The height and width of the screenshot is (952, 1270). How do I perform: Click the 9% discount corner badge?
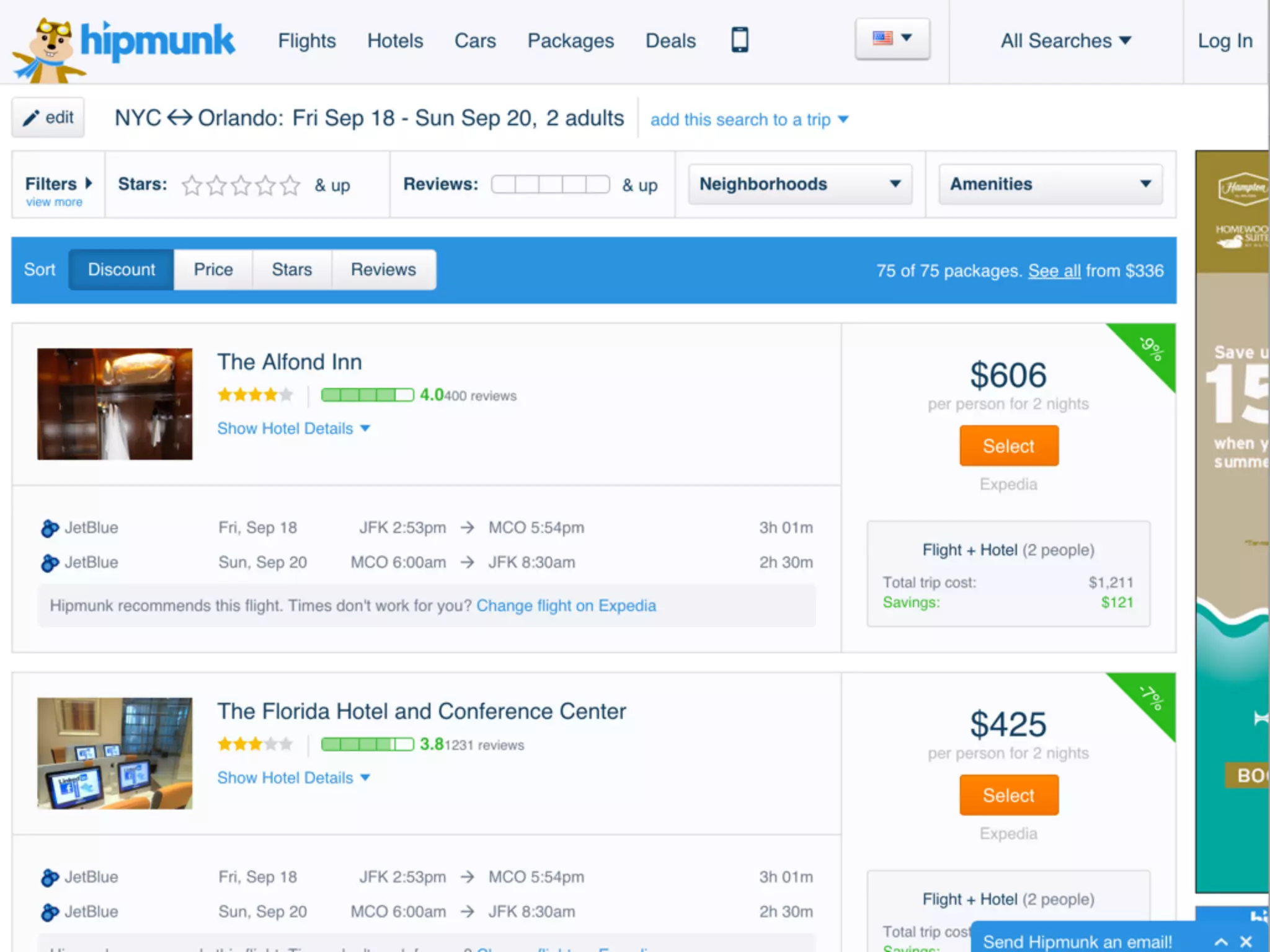click(1150, 348)
